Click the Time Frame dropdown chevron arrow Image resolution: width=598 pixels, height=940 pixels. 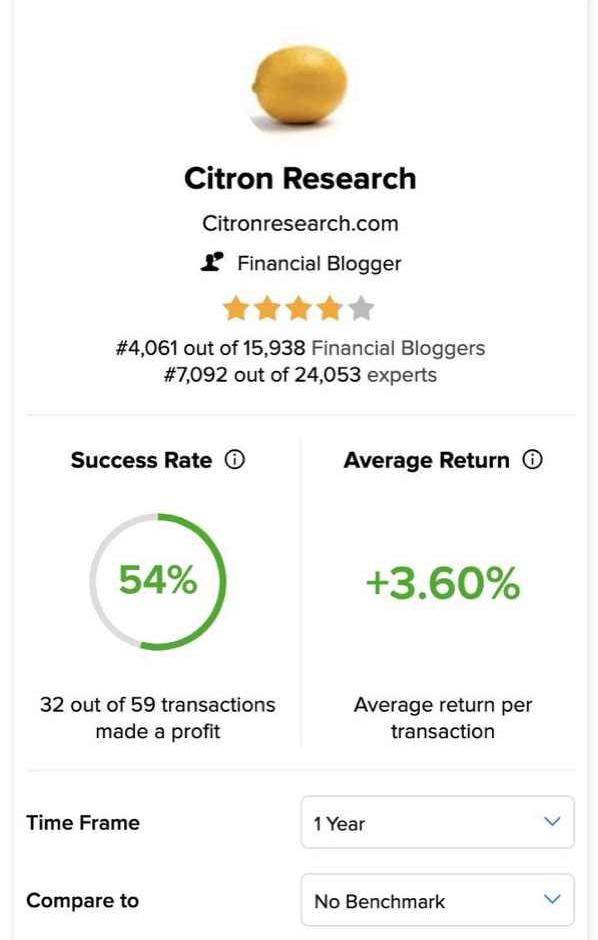click(552, 821)
